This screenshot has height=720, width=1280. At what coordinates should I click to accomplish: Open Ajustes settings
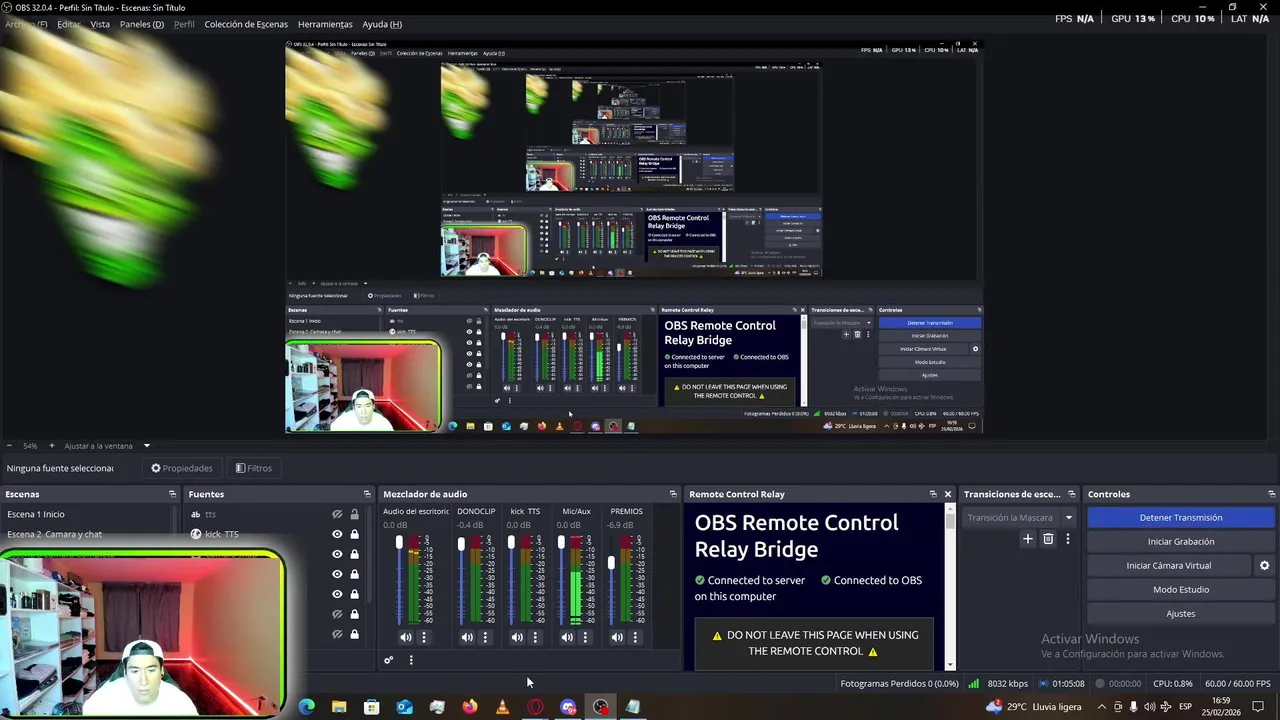[x=1181, y=614]
